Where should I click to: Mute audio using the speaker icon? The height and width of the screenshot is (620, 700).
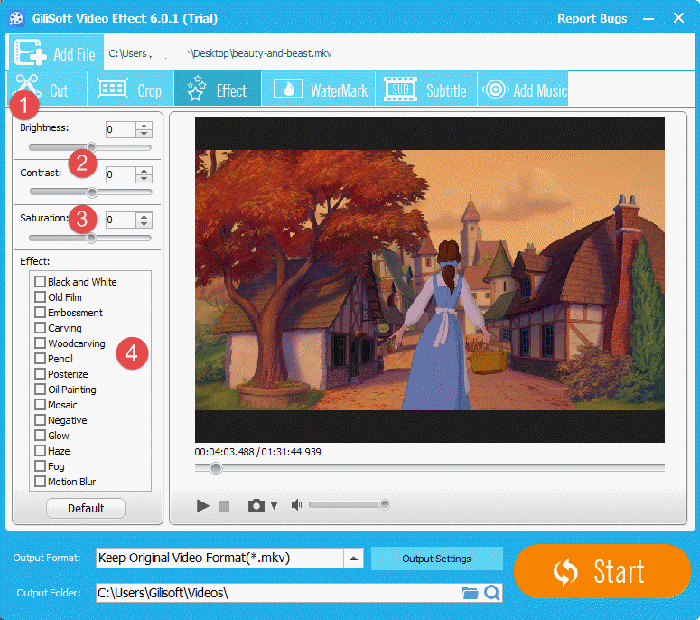click(296, 506)
